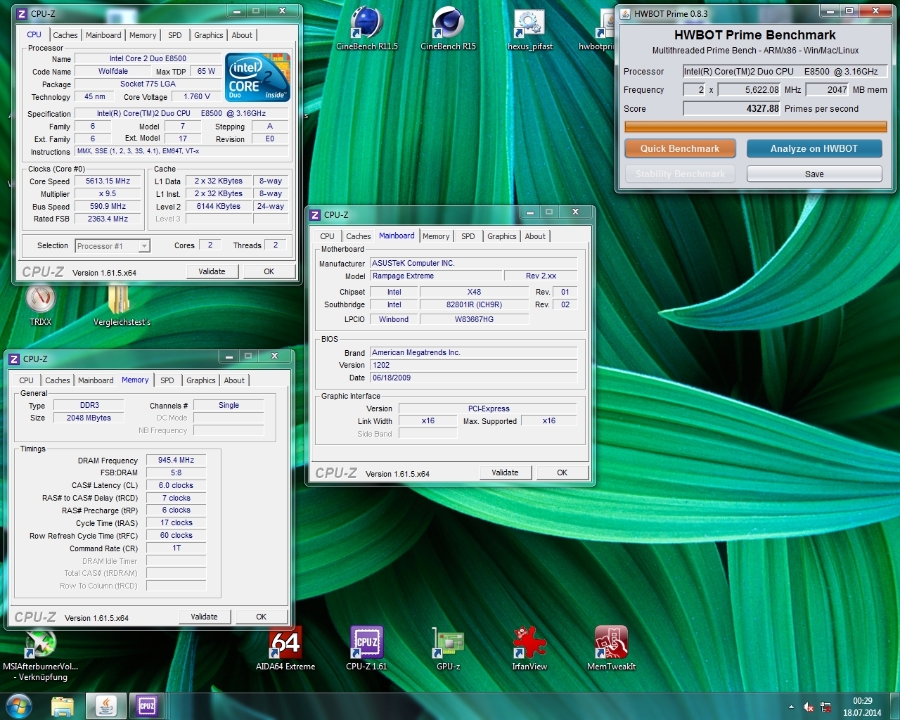
Task: Open CineBench R11.5 desktop shortcut
Action: [366, 28]
